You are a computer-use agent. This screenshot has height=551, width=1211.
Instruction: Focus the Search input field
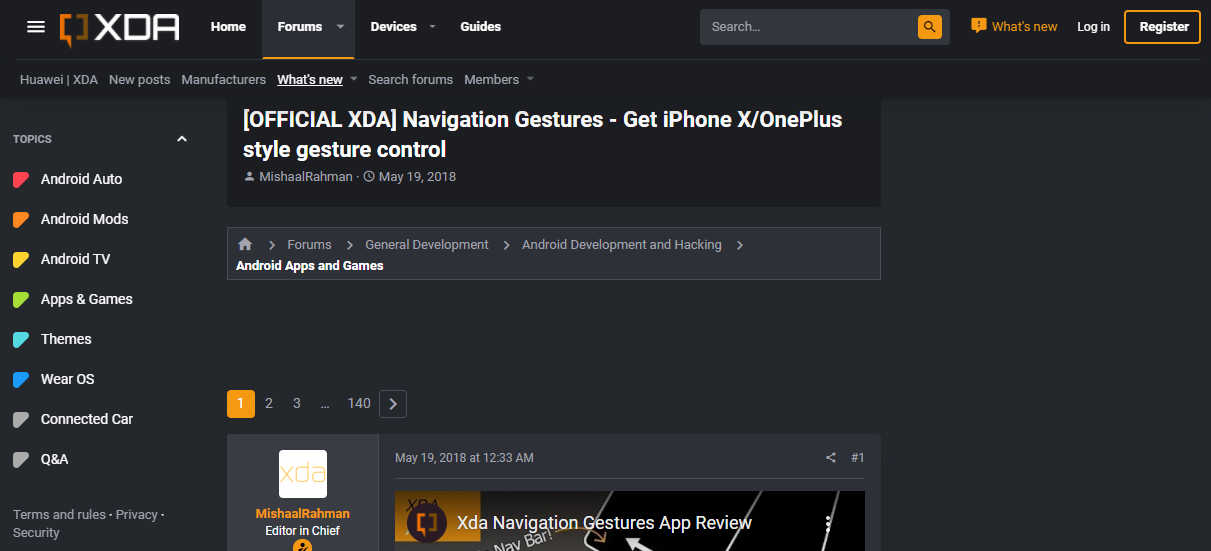pyautogui.click(x=808, y=27)
